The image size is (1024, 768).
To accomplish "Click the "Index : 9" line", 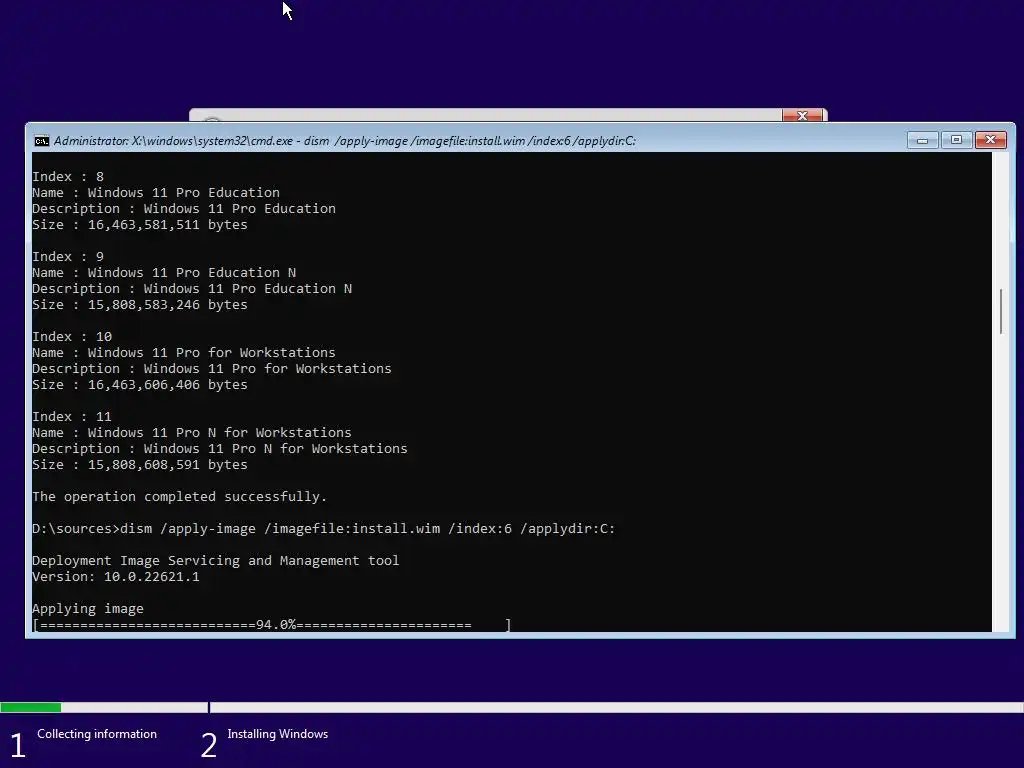I will [68, 257].
